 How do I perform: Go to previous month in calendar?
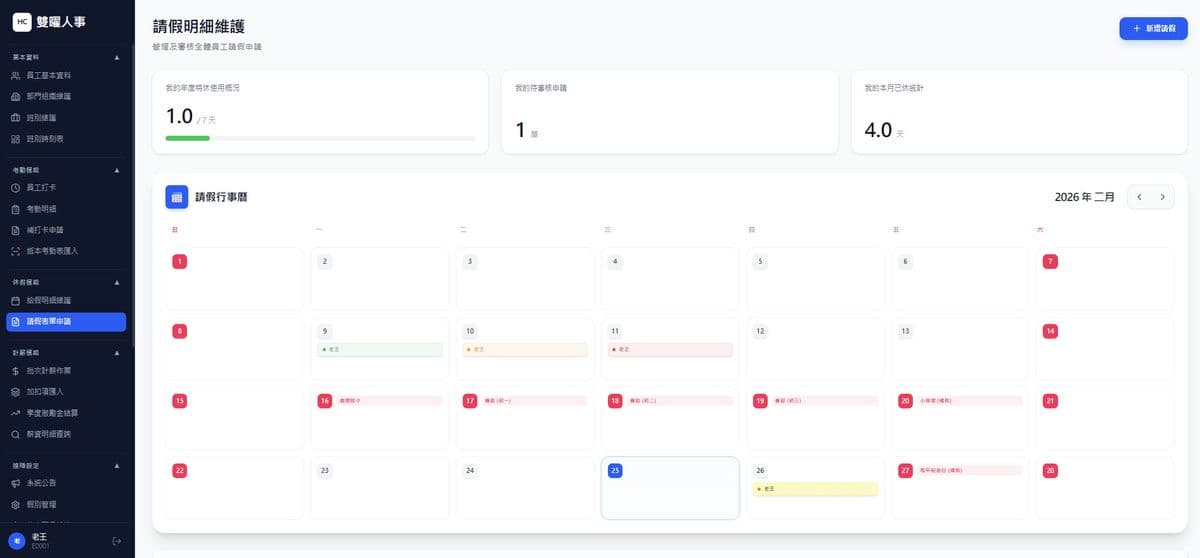[x=1139, y=197]
